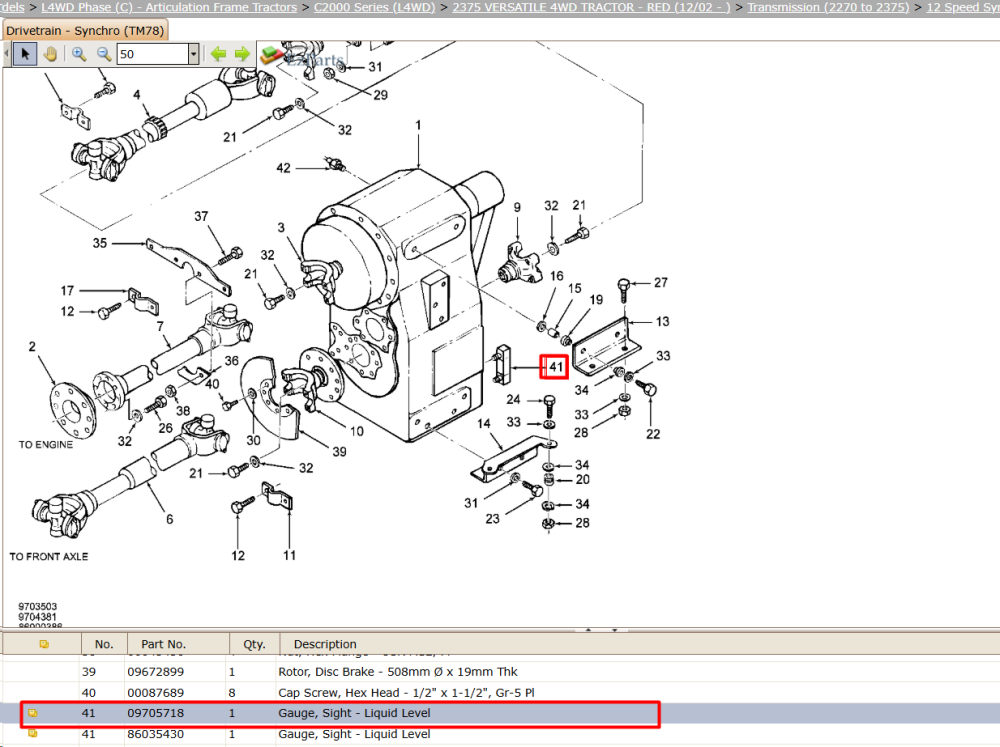
Task: Open the Drivetrain - Synchro (TM78) tab
Action: 85,31
